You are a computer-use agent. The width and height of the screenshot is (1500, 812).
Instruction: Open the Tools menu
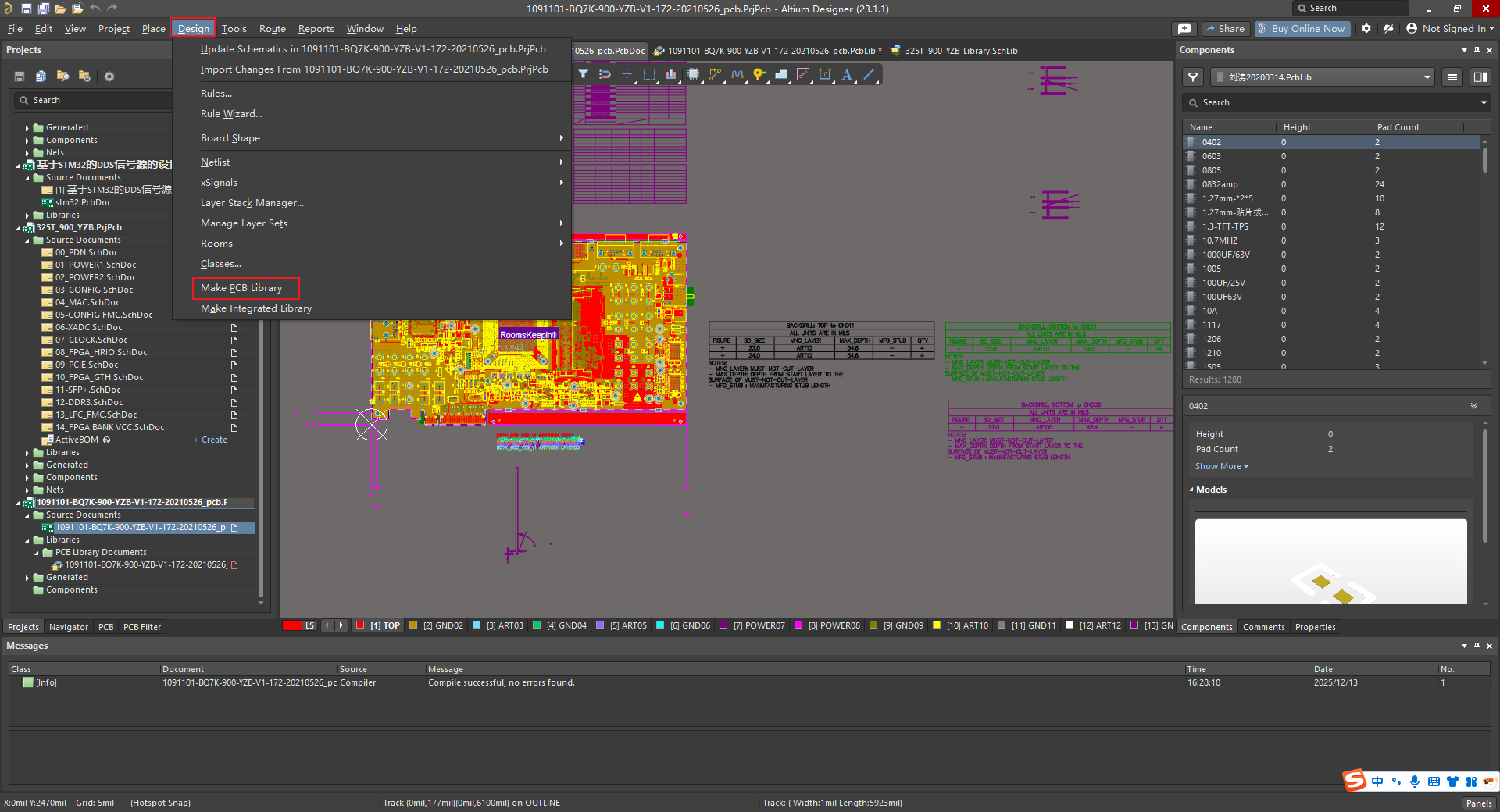[x=234, y=28]
